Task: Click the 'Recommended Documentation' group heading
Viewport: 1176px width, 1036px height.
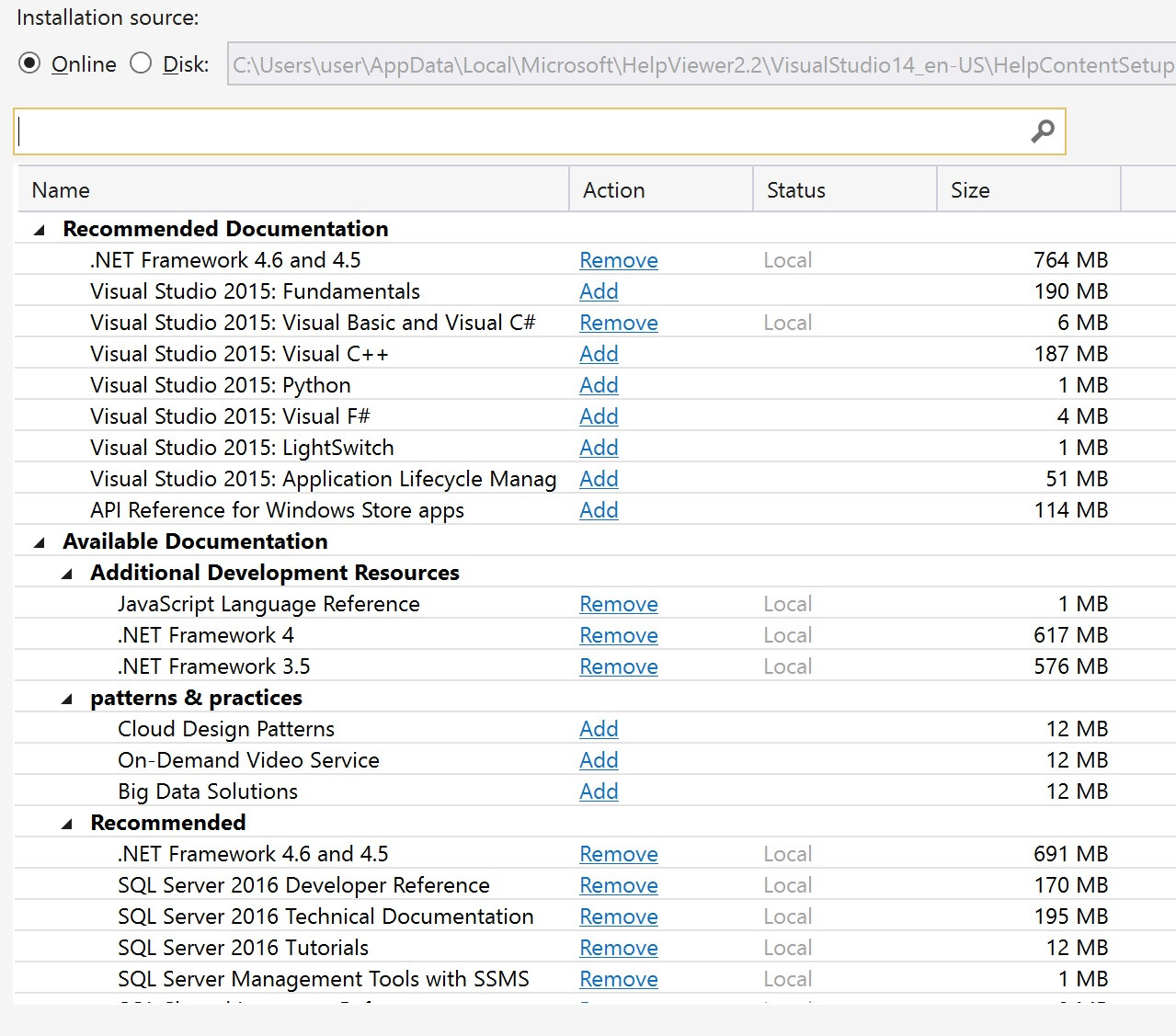Action: (x=225, y=229)
